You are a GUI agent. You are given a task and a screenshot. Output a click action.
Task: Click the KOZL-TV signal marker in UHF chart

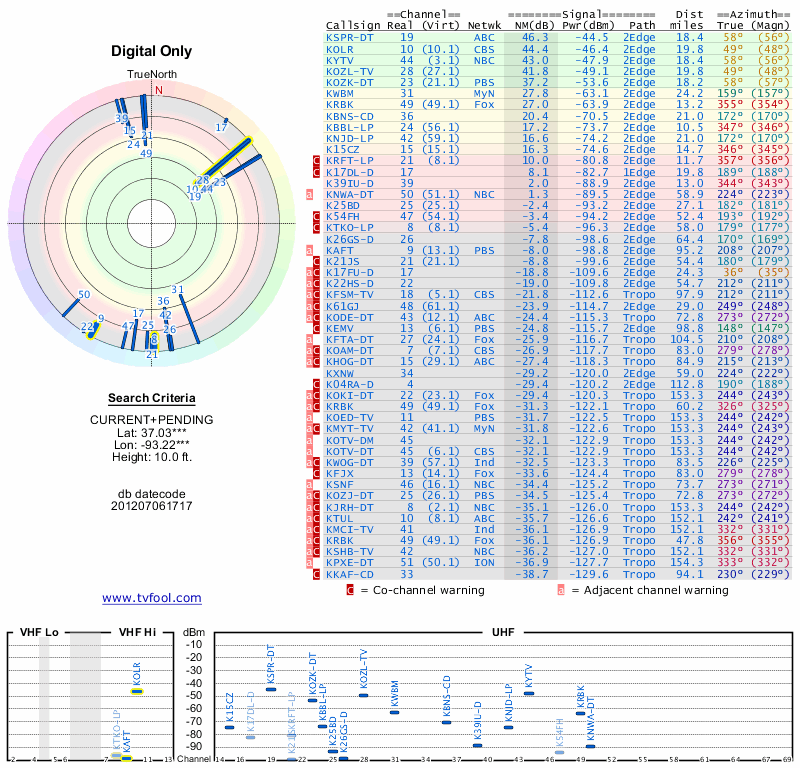click(x=363, y=695)
